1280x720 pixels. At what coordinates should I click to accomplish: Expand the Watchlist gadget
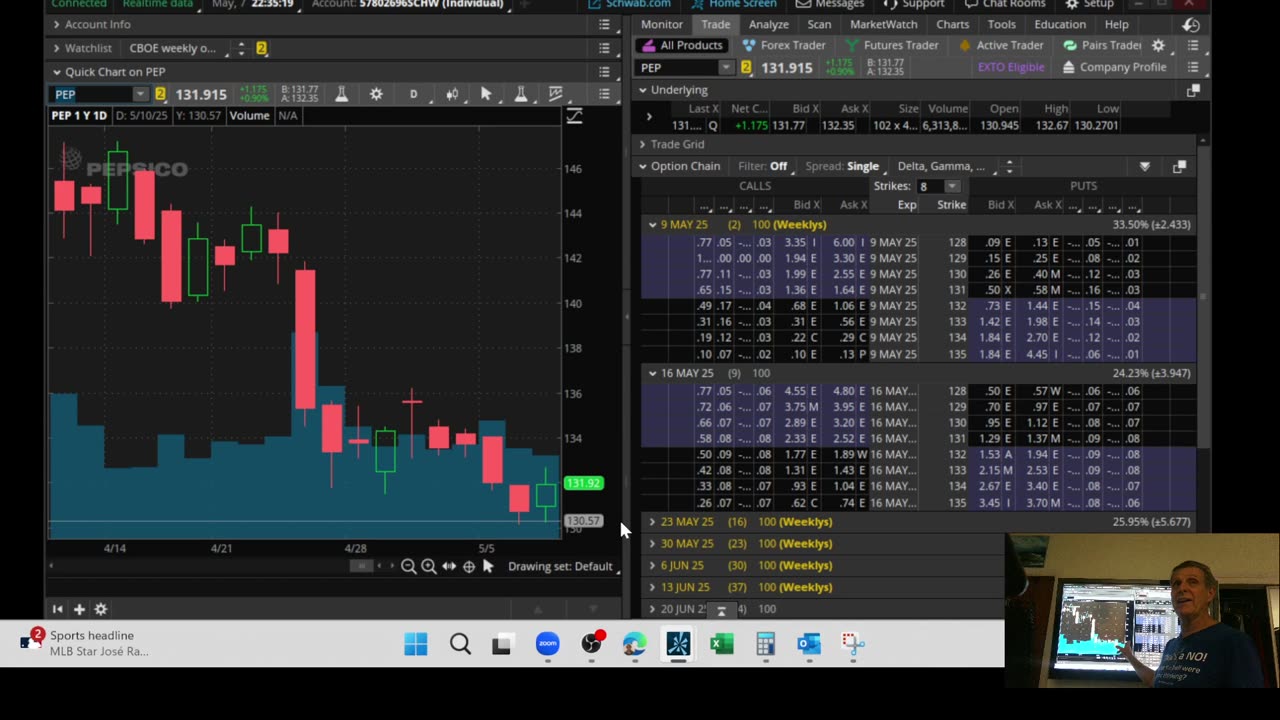[x=56, y=48]
